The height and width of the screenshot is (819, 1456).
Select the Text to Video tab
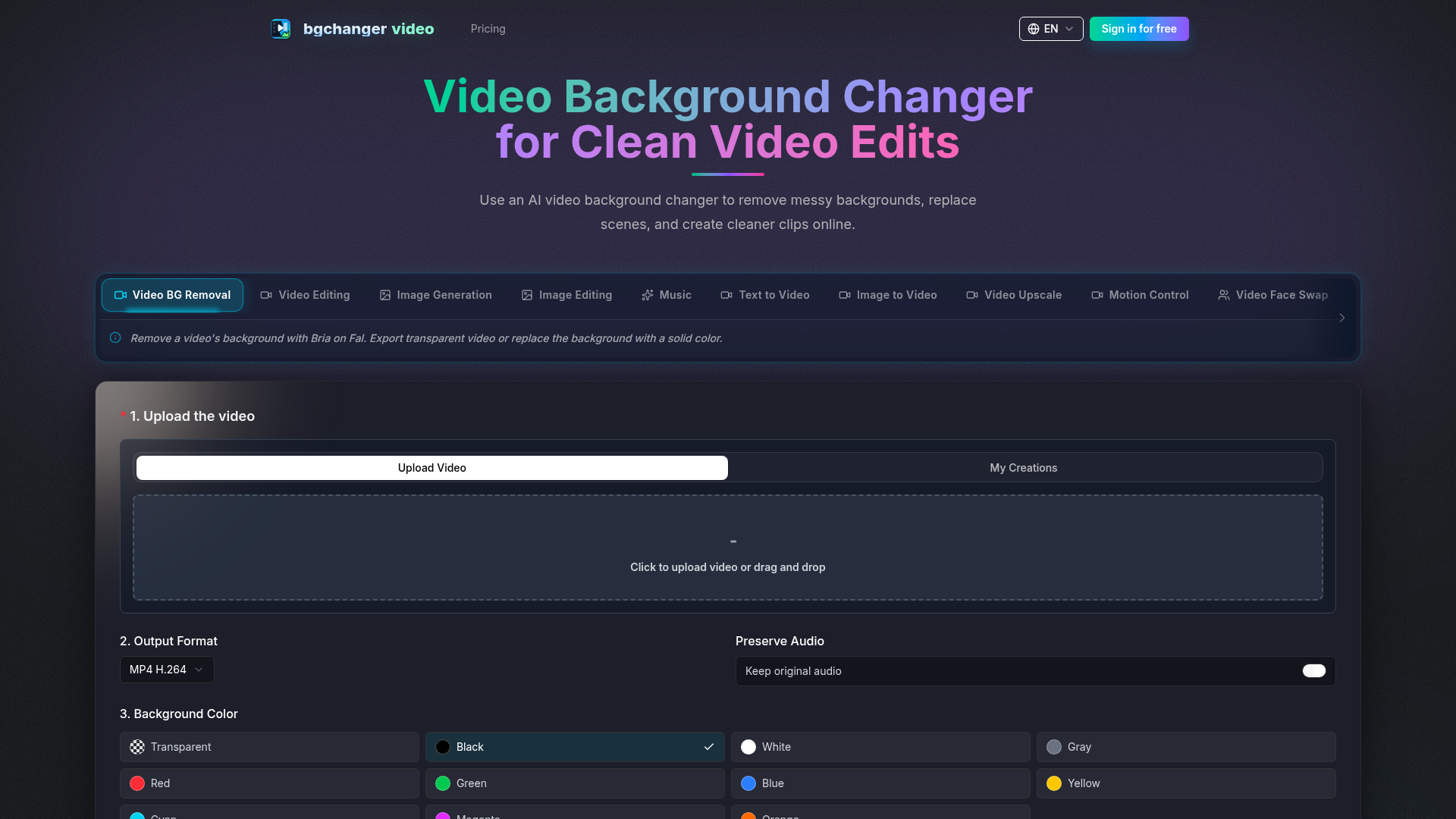(765, 295)
